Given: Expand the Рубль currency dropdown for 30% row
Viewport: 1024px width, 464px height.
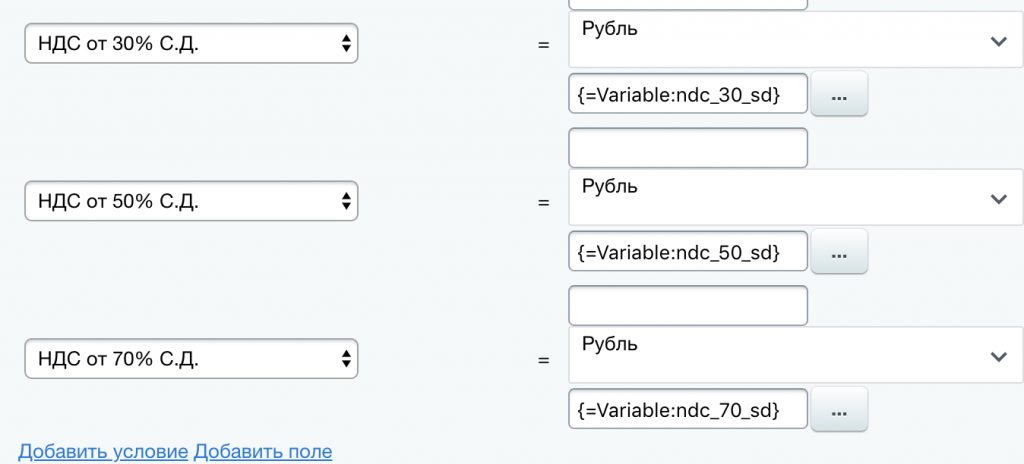Looking at the screenshot, I should pyautogui.click(x=794, y=40).
